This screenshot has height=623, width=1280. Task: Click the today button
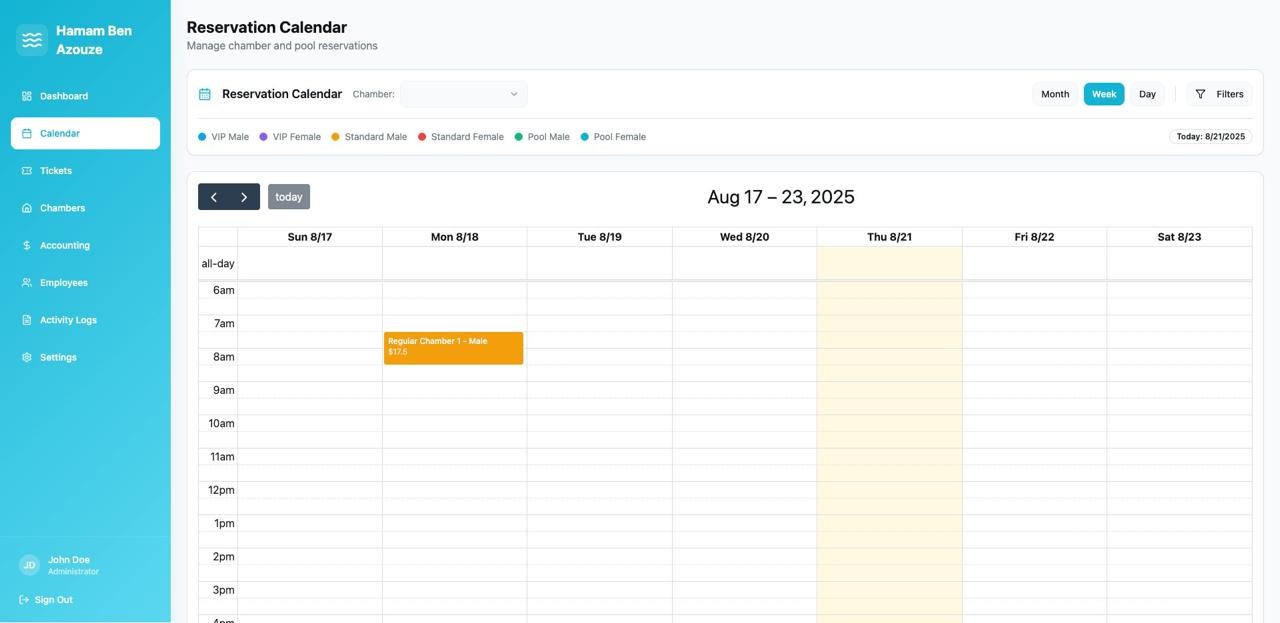[289, 197]
